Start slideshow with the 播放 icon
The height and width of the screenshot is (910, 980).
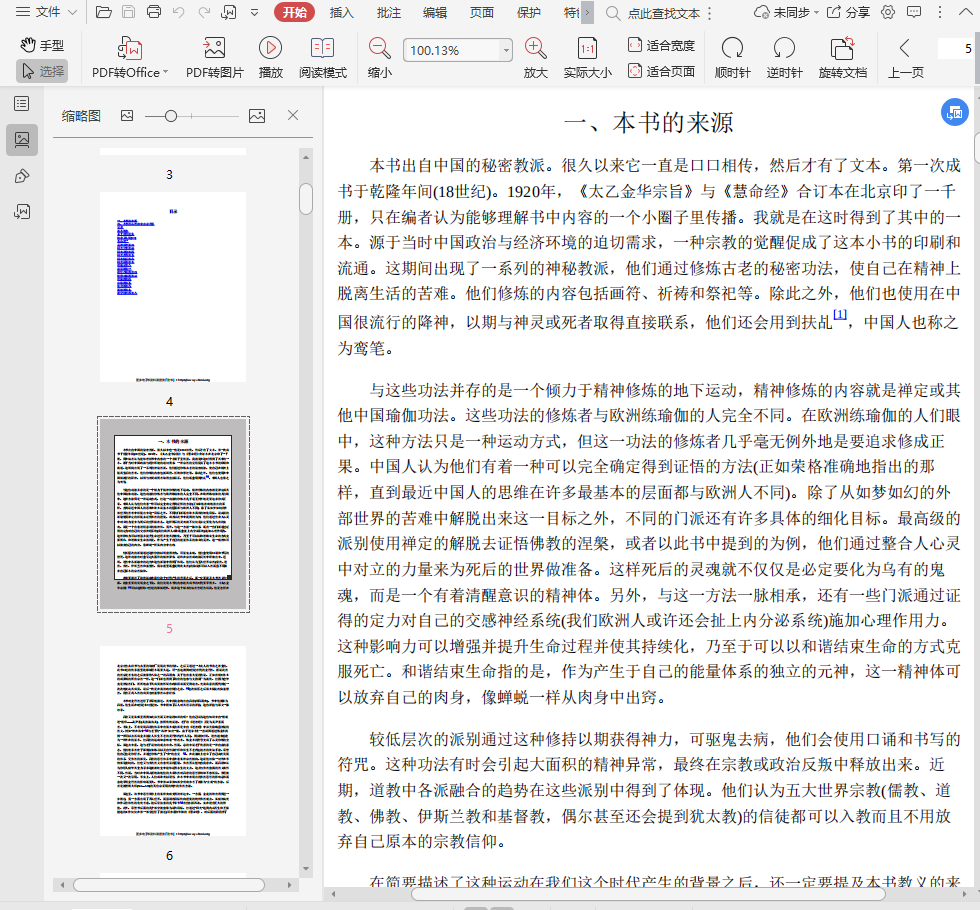coord(270,49)
